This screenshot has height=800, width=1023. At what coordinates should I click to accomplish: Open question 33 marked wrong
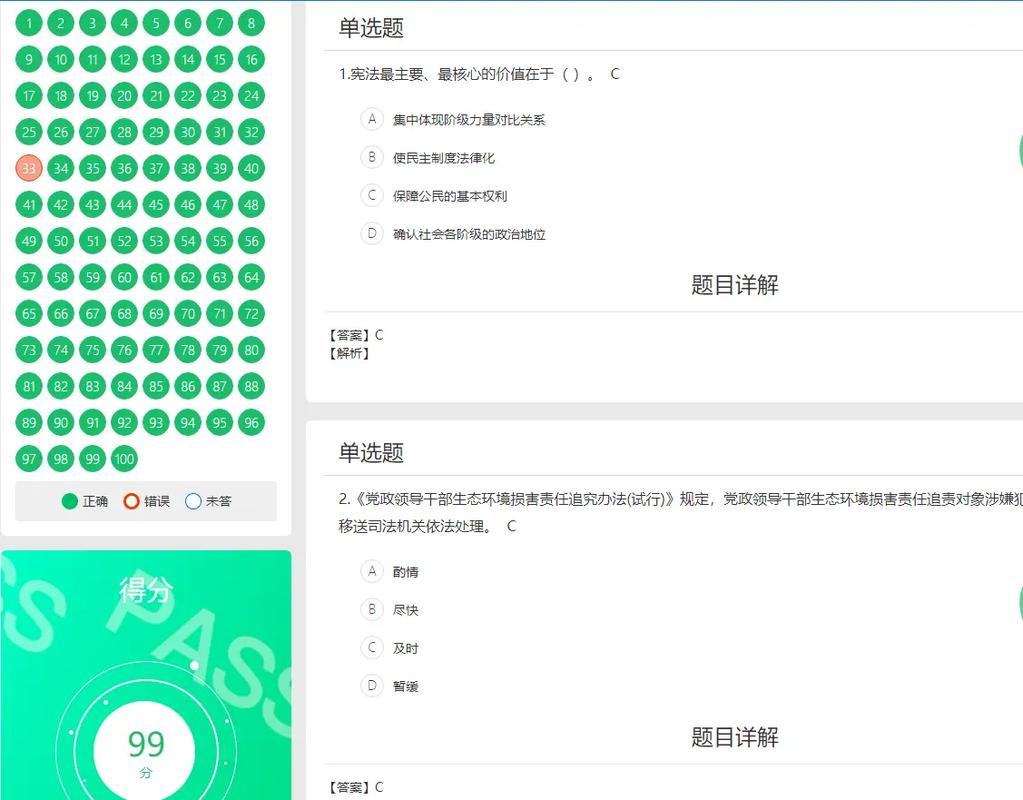(x=29, y=168)
